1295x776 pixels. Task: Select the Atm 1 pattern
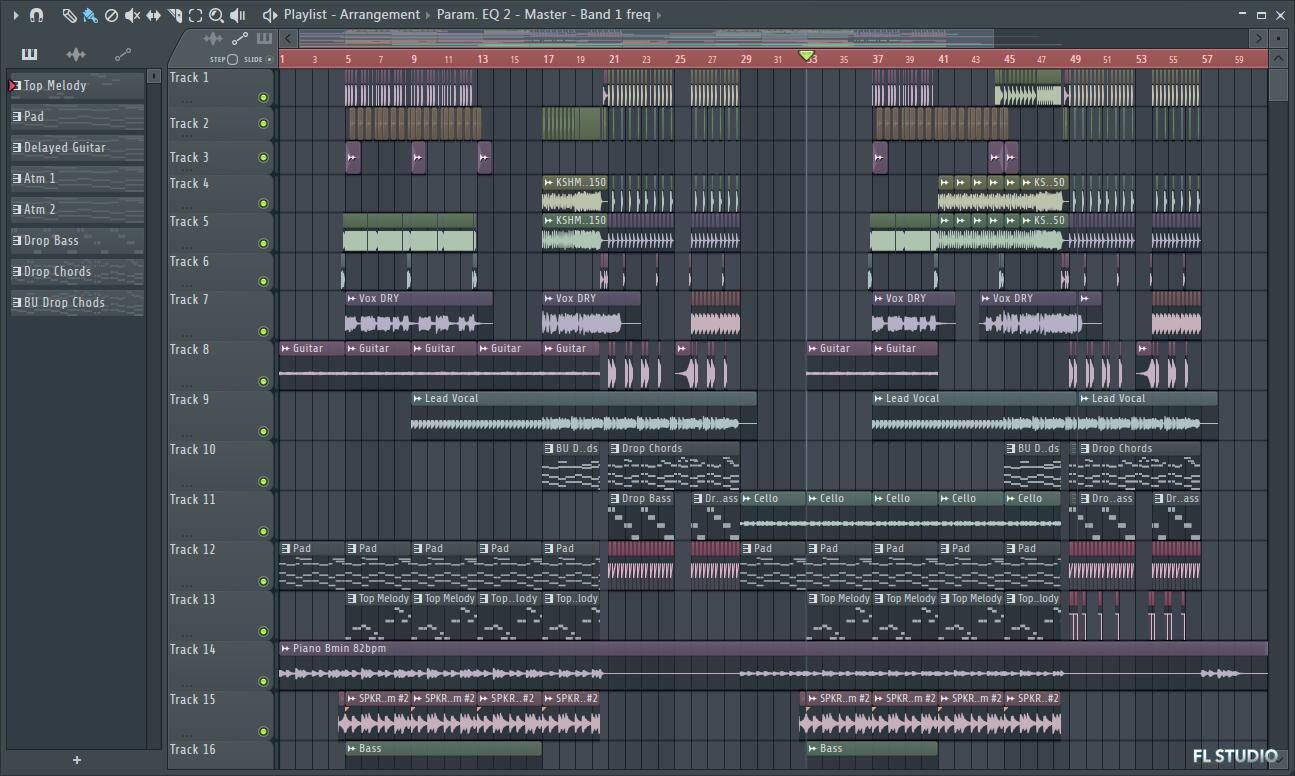click(x=77, y=179)
